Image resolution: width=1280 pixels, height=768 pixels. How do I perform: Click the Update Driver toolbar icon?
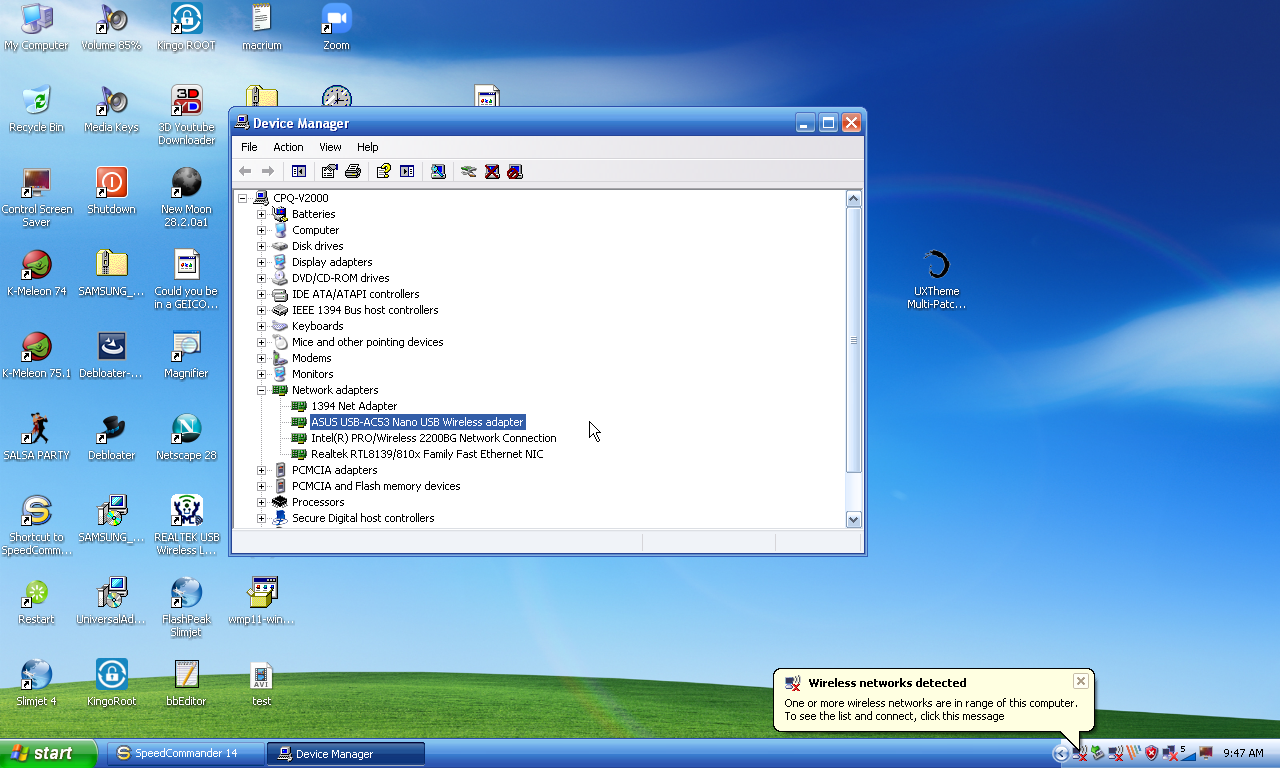[x=468, y=171]
